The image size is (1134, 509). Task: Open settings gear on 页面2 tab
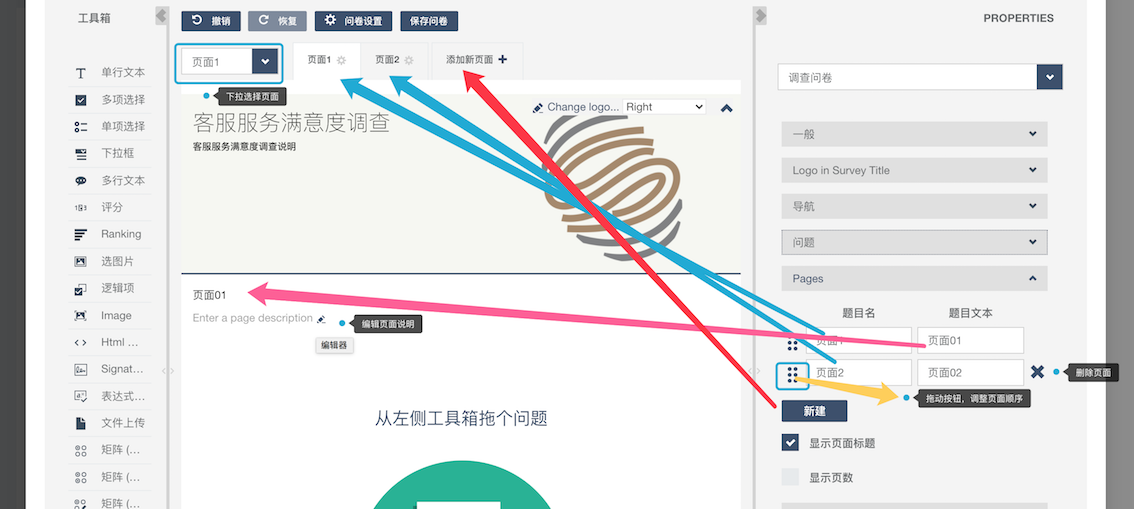pos(409,61)
